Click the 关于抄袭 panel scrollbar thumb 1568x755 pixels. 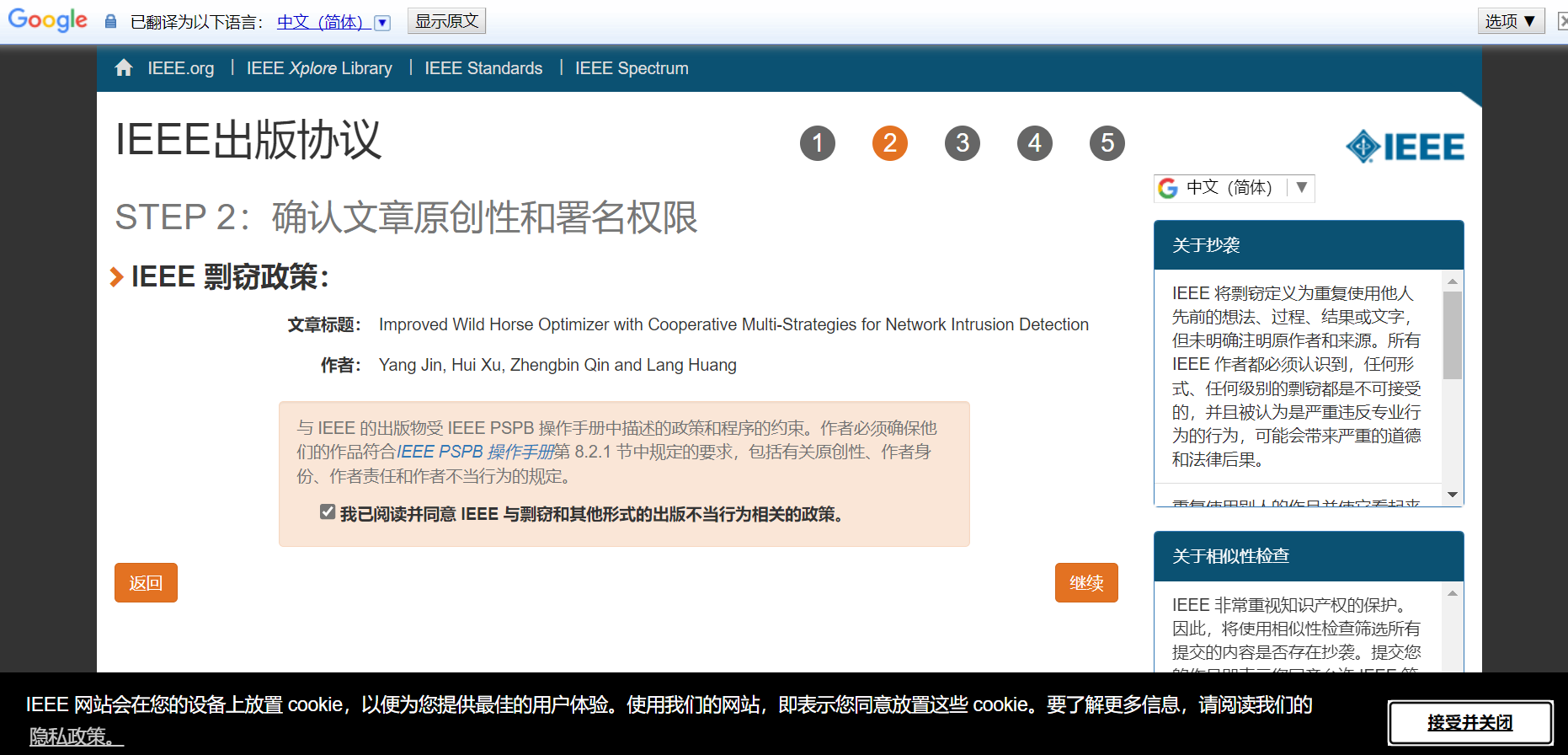point(1453,335)
